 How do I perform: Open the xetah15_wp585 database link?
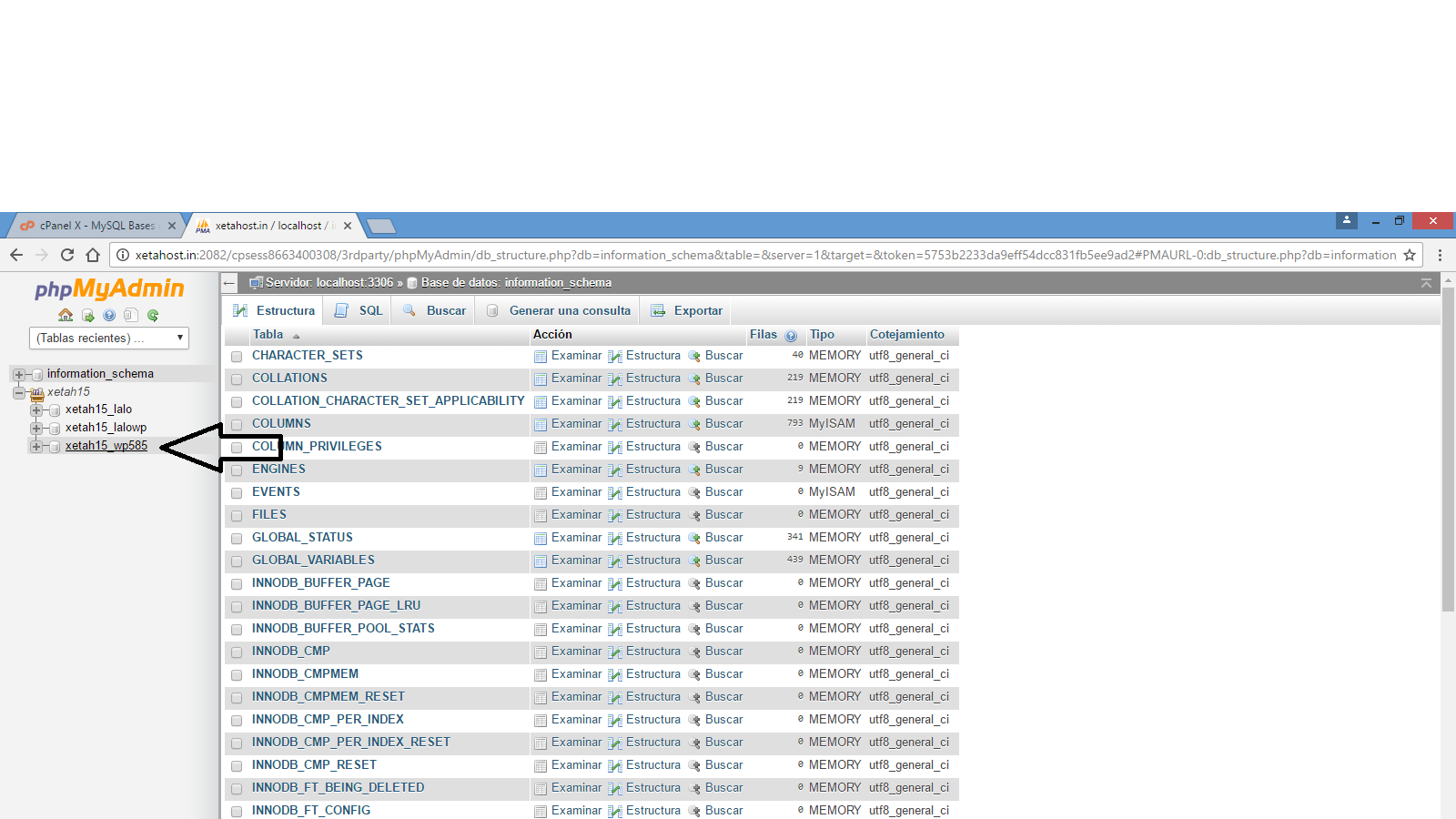pyautogui.click(x=106, y=446)
